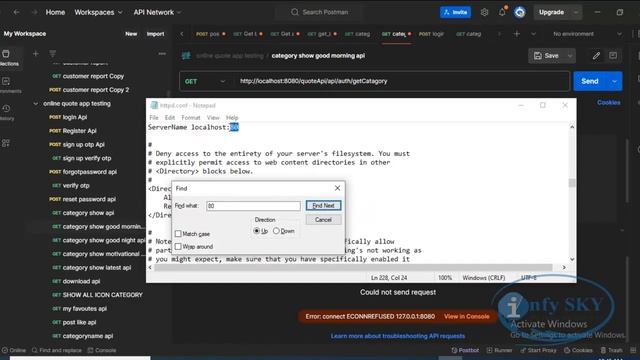Viewport: 640px width, 360px height.
Task: Switch to the POST pos request tab
Action: tap(210, 34)
